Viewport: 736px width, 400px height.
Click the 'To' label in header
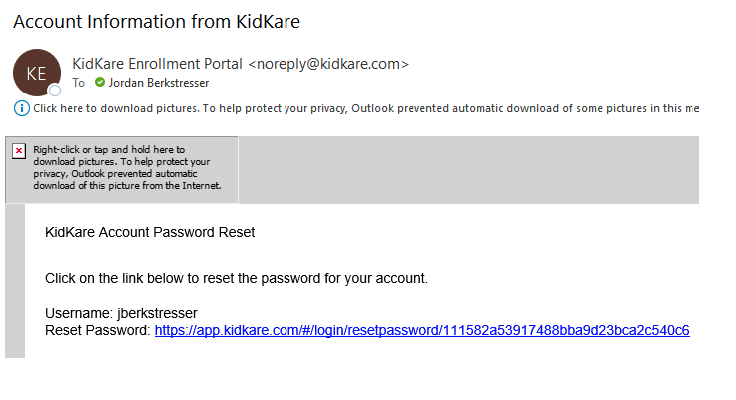[x=78, y=83]
